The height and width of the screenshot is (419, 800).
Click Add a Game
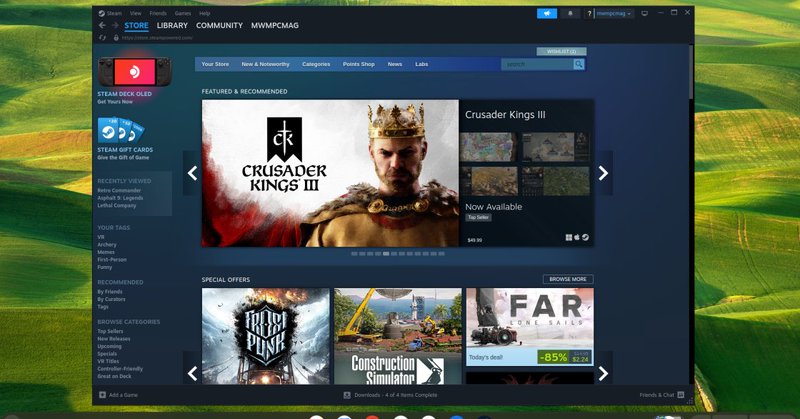click(123, 395)
